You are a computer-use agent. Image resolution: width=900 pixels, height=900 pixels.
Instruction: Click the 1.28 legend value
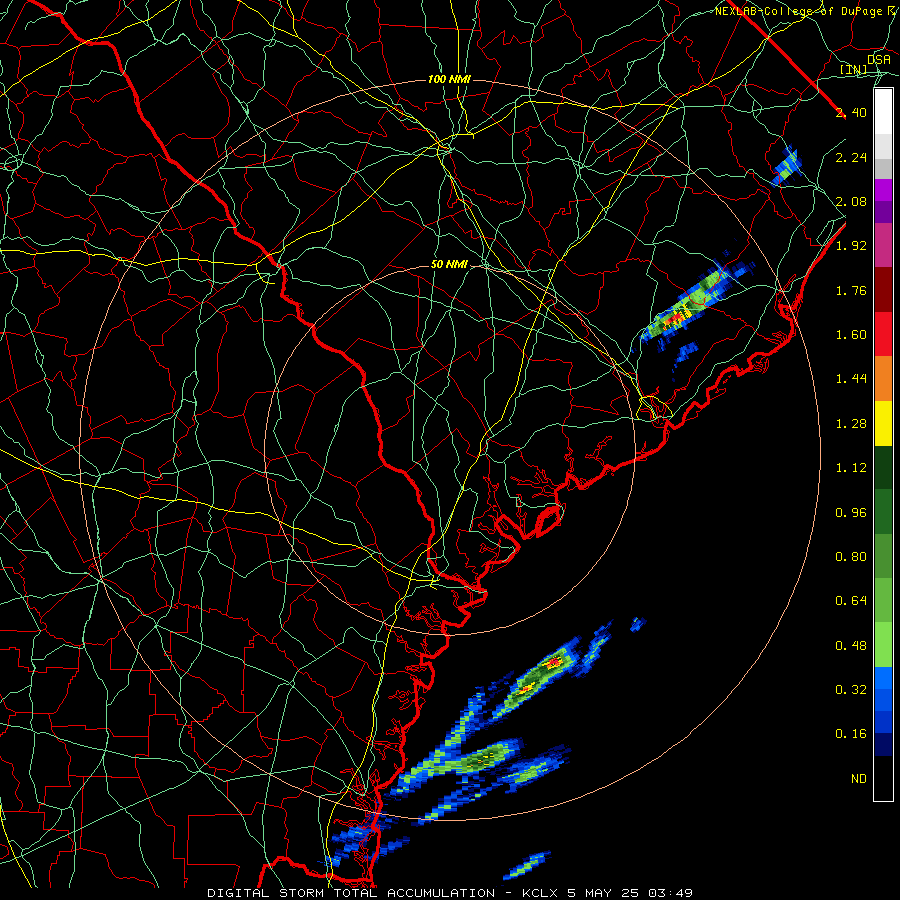pos(851,424)
